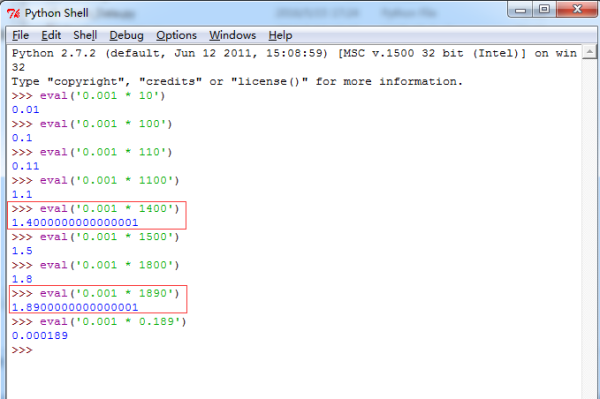This screenshot has height=399, width=600.
Task: Click the scrollbar up arrow
Action: pyautogui.click(x=590, y=52)
